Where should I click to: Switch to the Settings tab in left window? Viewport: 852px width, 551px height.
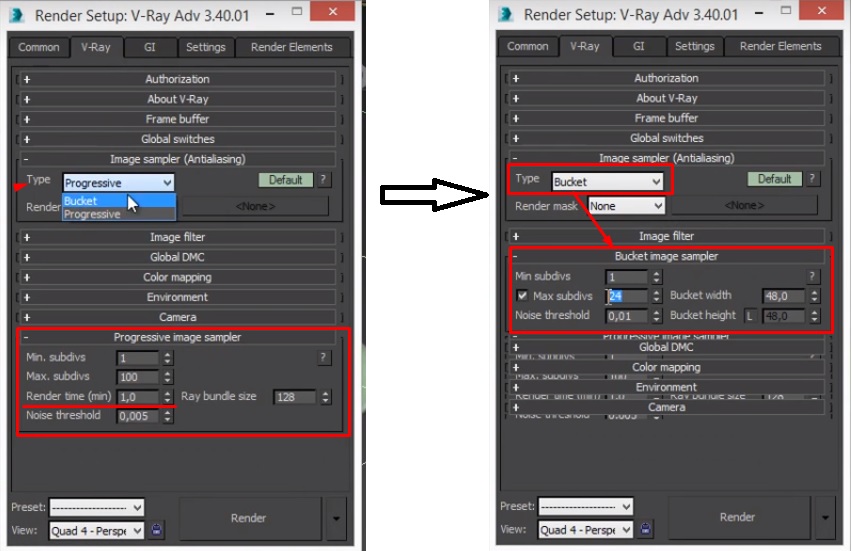coord(205,47)
